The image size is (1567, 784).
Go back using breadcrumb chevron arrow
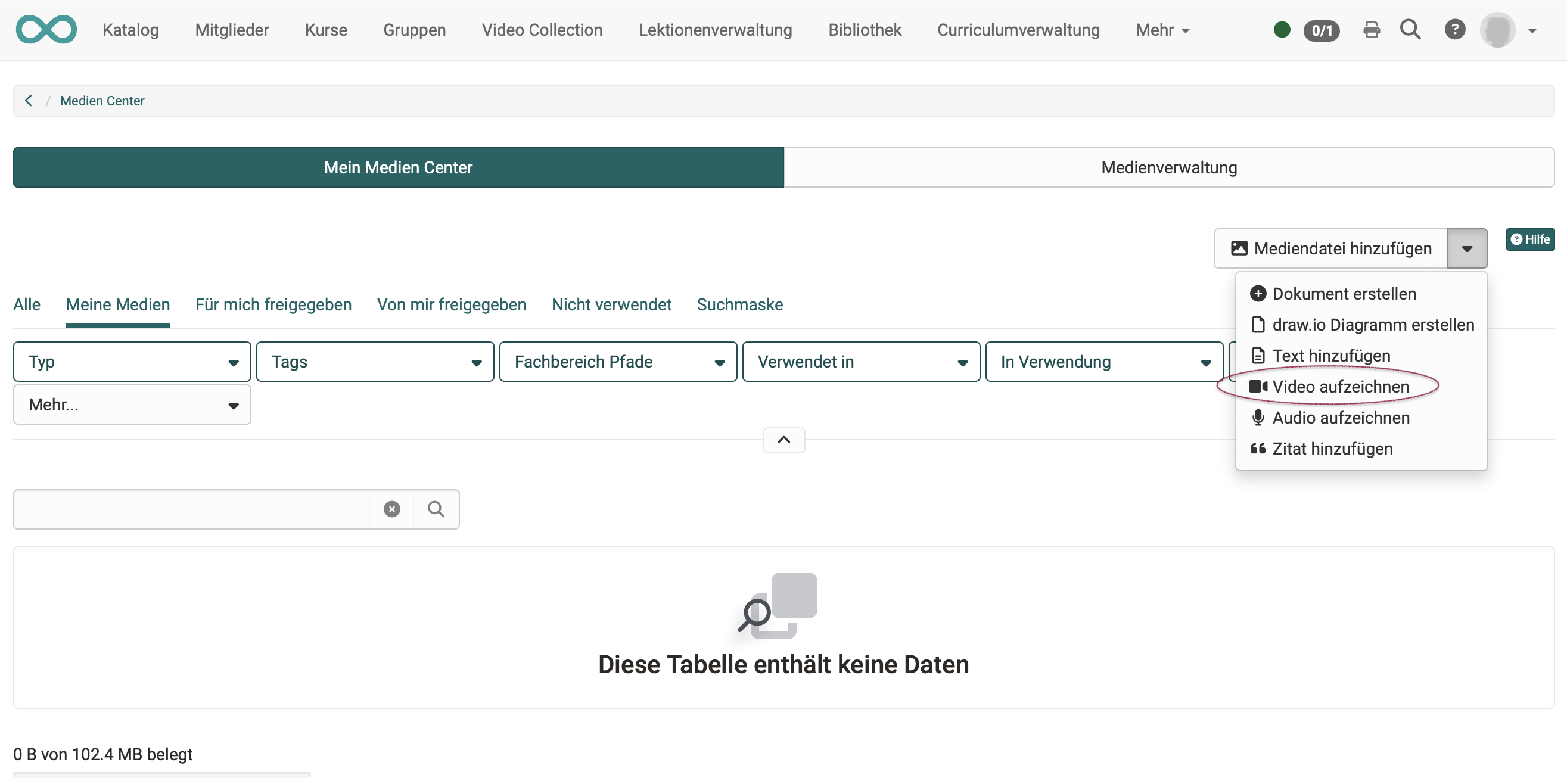[x=29, y=101]
